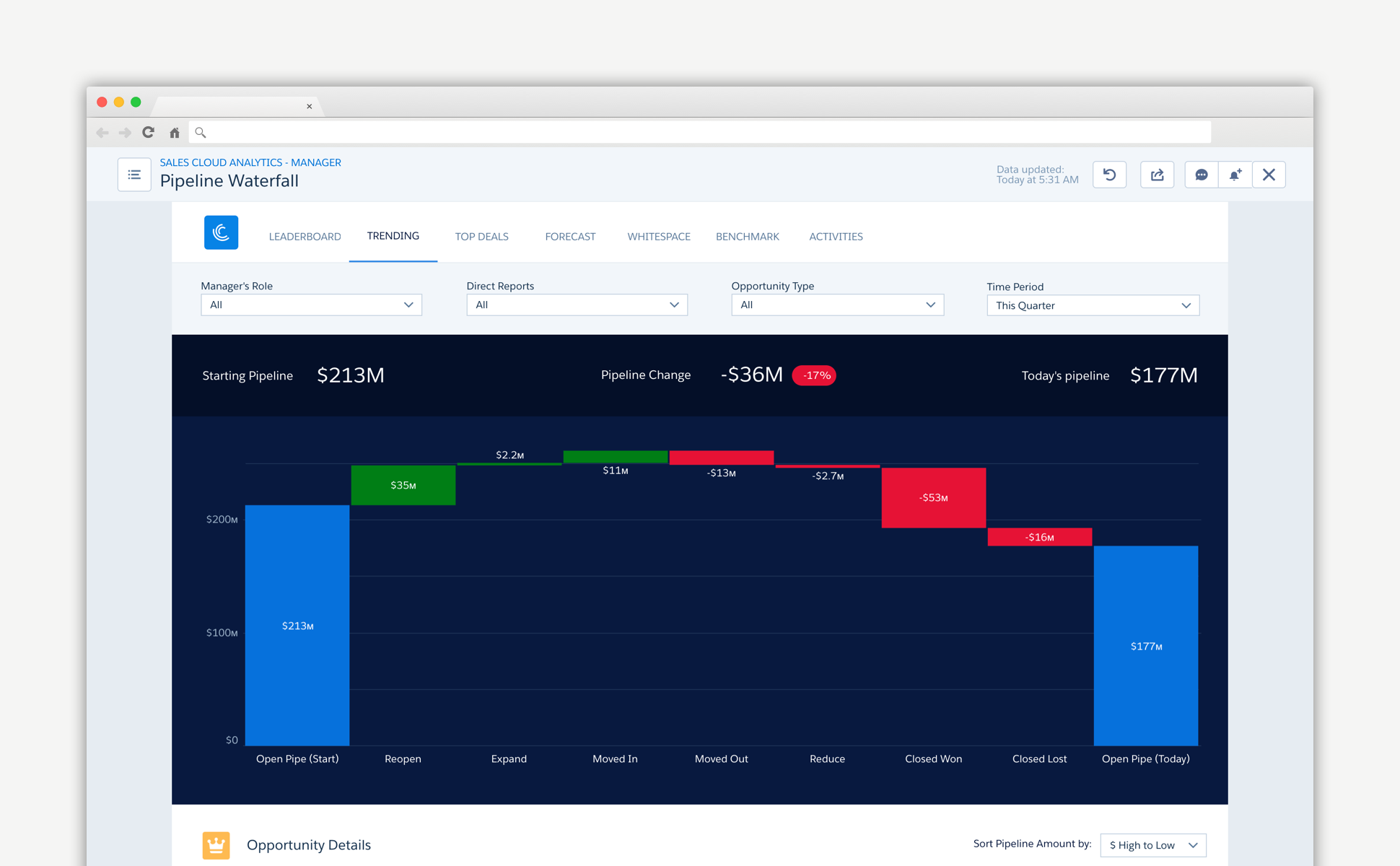Viewport: 1400px width, 866px height.
Task: Open the Time Period This Quarter dropdown
Action: (1093, 305)
